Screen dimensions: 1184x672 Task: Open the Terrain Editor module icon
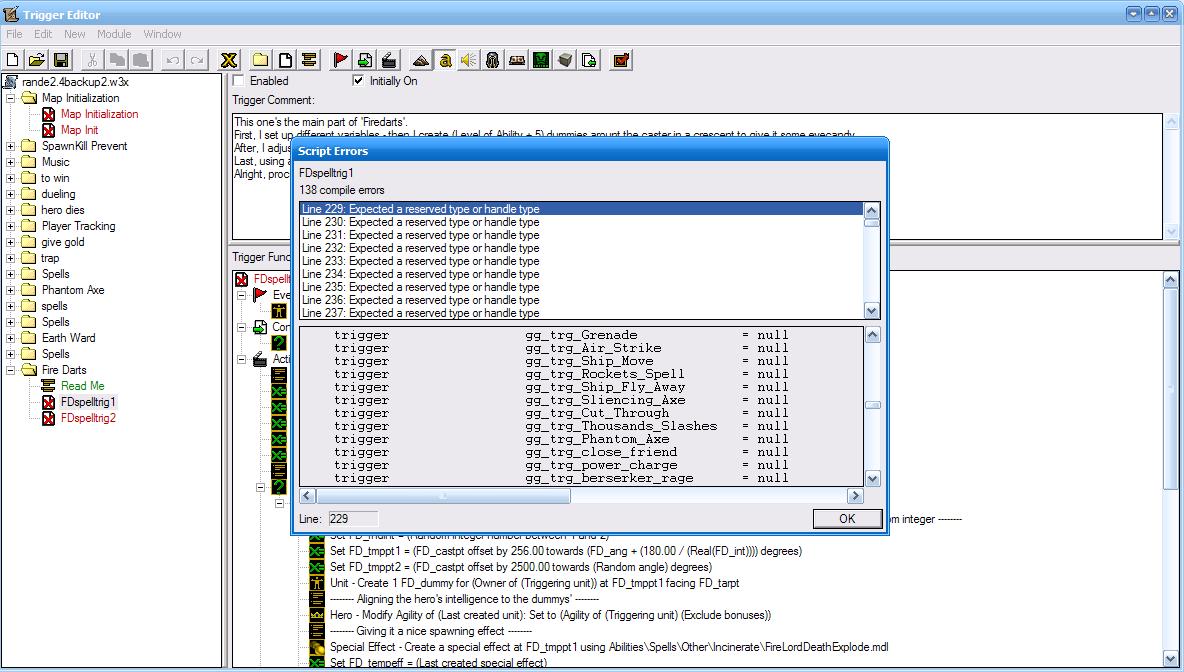click(421, 60)
